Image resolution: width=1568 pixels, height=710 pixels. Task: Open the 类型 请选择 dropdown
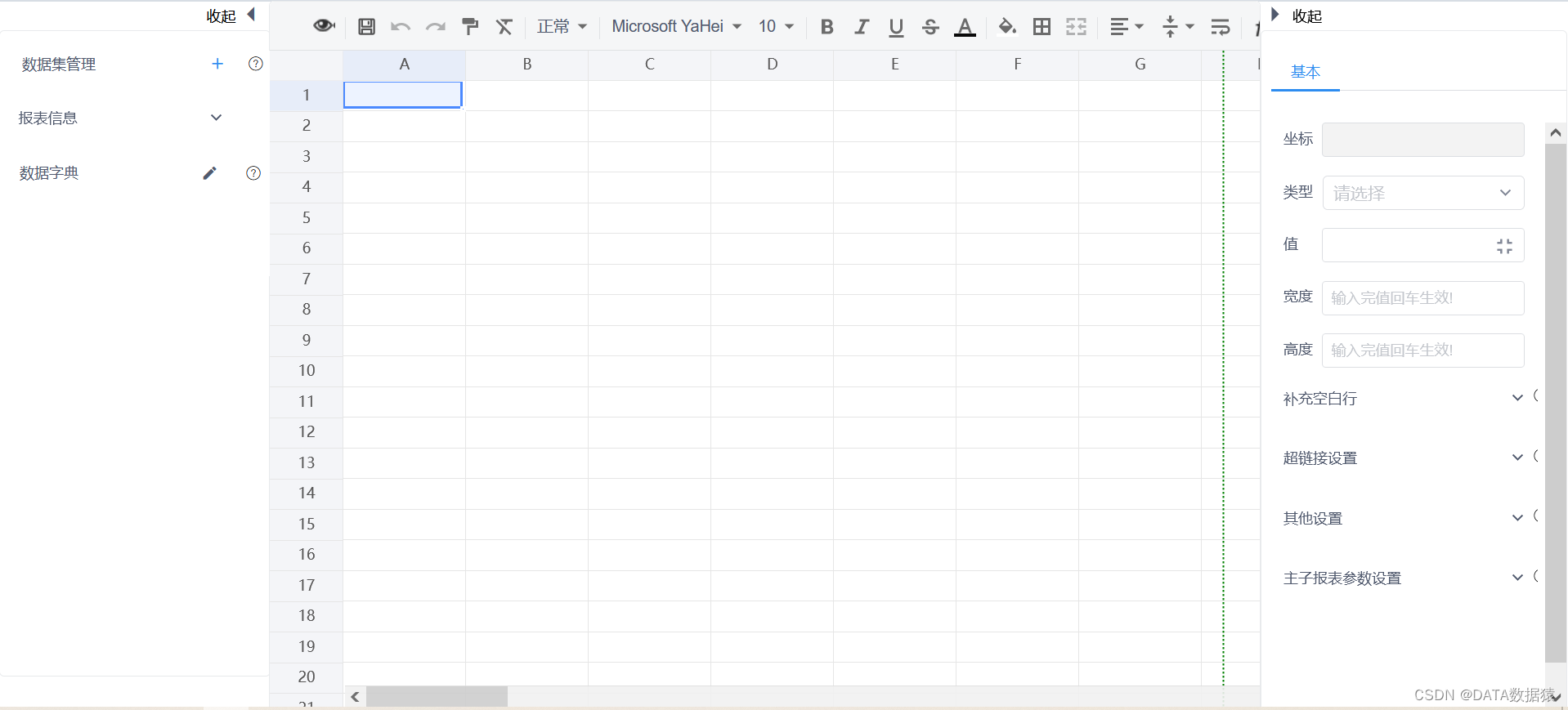(x=1422, y=193)
